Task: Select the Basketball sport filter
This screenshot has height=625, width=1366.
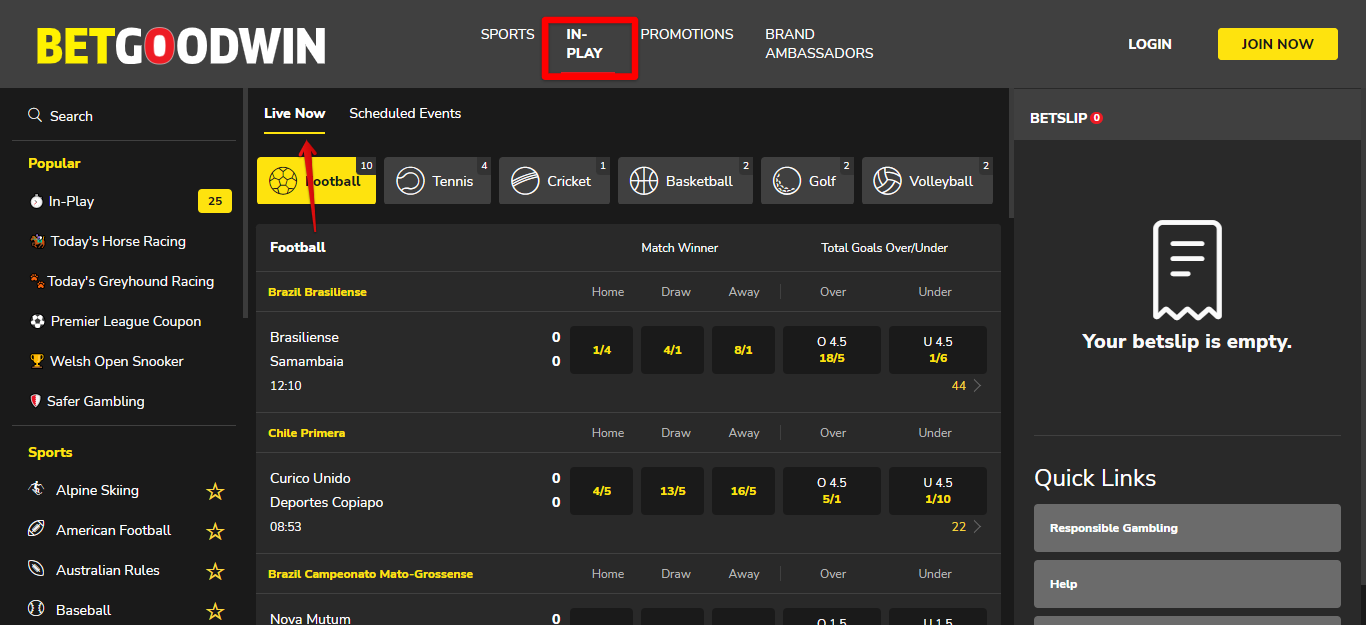Action: (x=685, y=181)
